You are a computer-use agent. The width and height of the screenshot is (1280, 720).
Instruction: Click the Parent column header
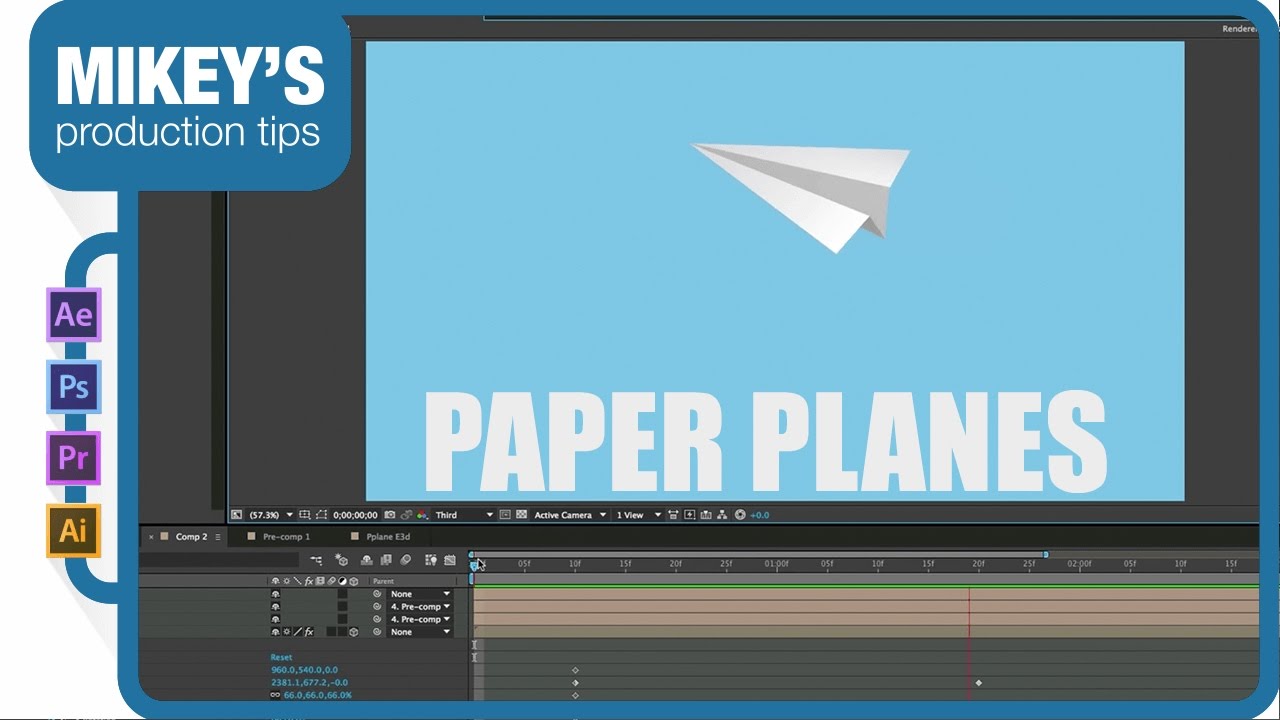click(x=383, y=581)
